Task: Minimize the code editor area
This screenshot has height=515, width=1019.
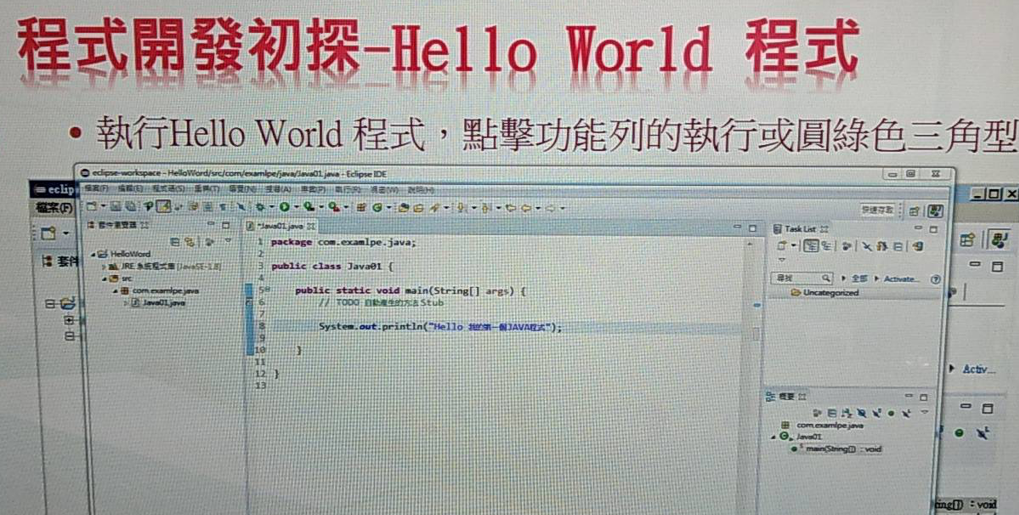Action: pyautogui.click(x=737, y=228)
